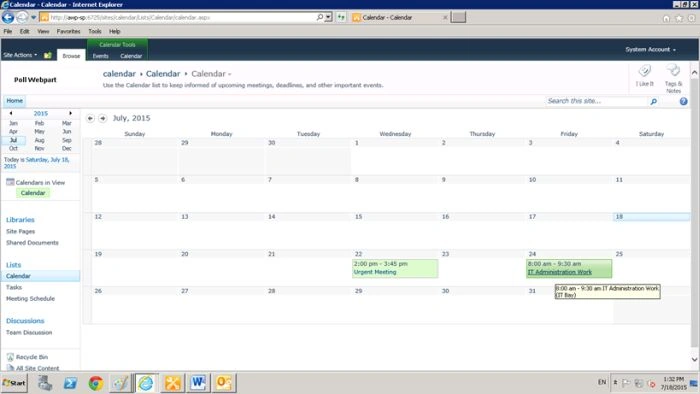Viewport: 700px width, 394px height.
Task: Show previous year in mini calendar
Action: point(11,113)
